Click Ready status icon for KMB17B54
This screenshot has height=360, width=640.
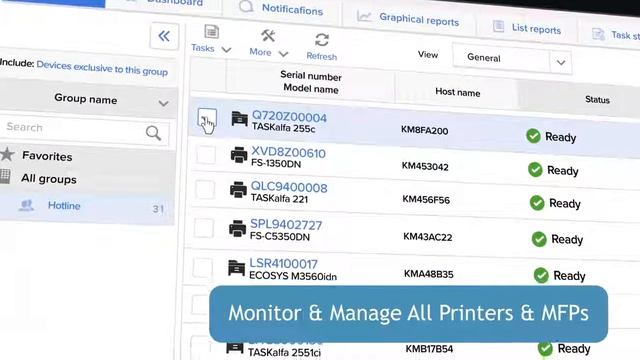545,348
